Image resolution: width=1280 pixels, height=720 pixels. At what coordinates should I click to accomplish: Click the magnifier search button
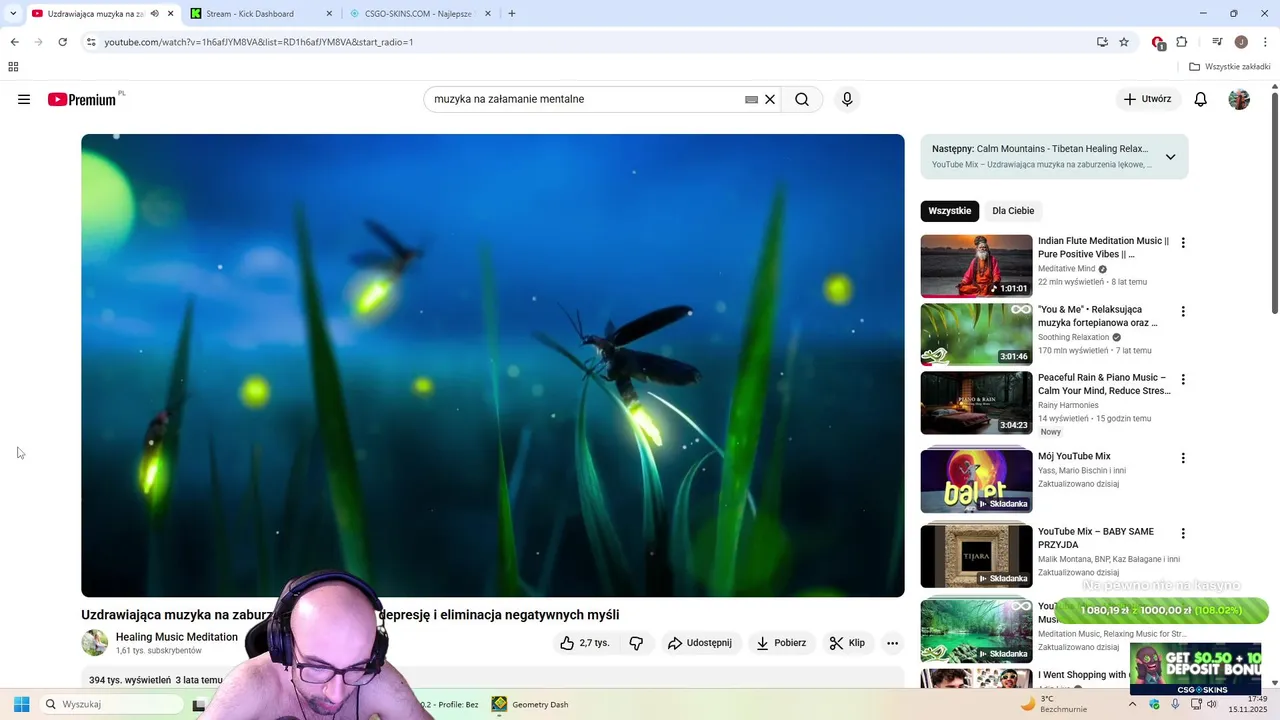pos(802,99)
